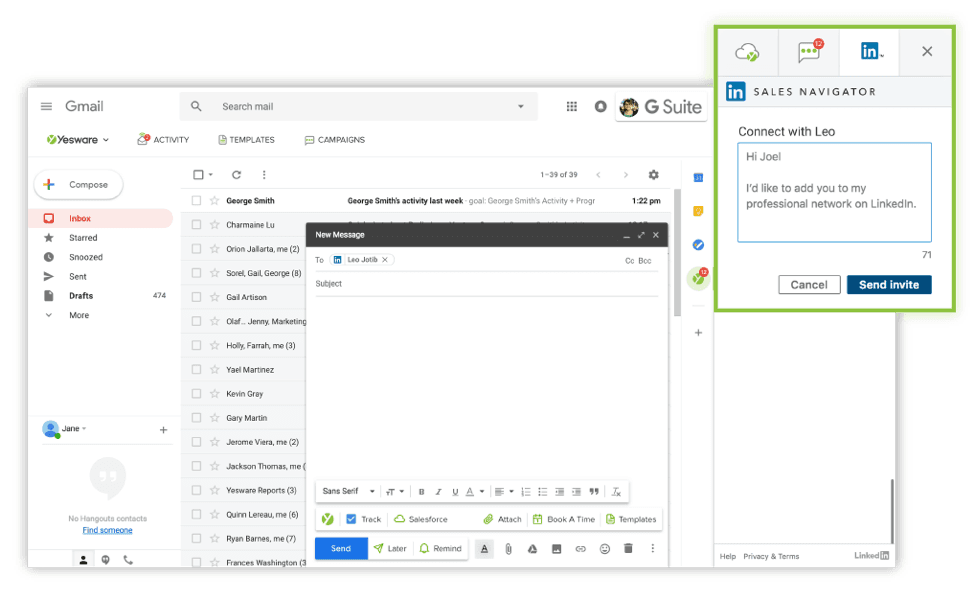The width and height of the screenshot is (974, 600).
Task: Click the Google Drive insert icon
Action: pos(533,549)
